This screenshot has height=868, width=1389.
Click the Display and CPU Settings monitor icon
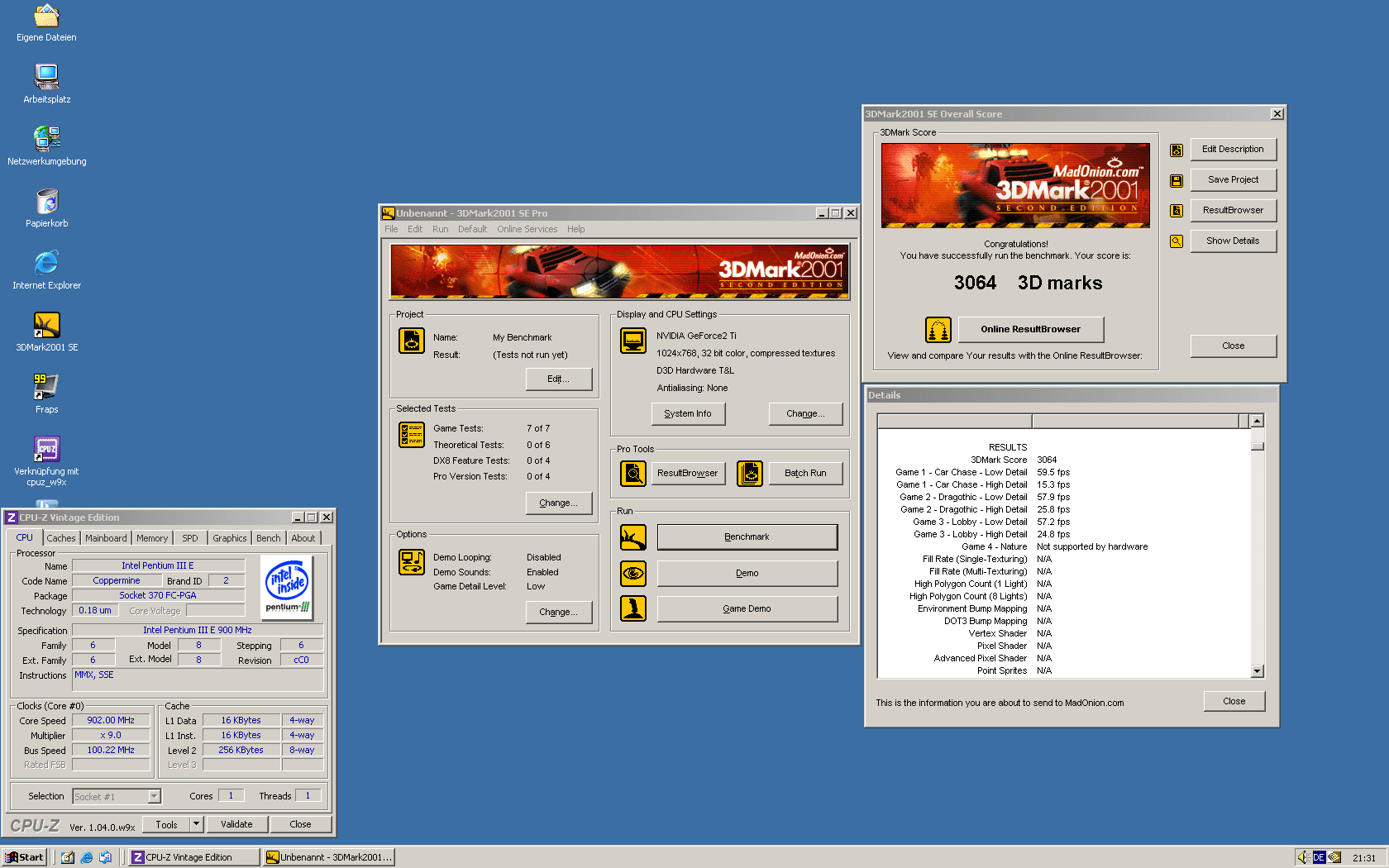[x=633, y=341]
